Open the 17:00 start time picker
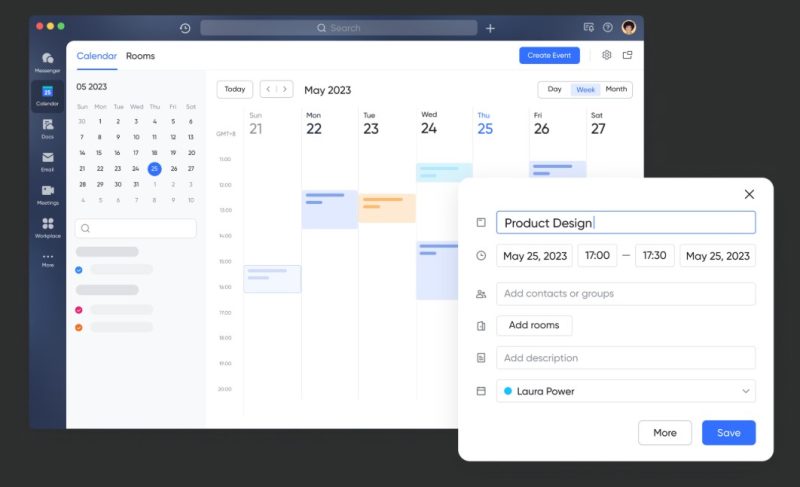The width and height of the screenshot is (800, 487). click(x=597, y=255)
